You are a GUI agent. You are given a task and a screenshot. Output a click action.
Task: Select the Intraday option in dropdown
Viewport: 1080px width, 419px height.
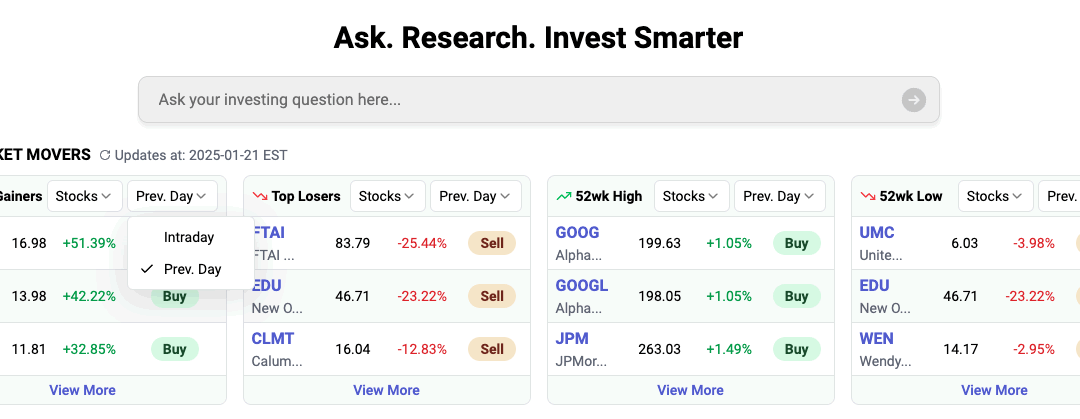pyautogui.click(x=189, y=238)
